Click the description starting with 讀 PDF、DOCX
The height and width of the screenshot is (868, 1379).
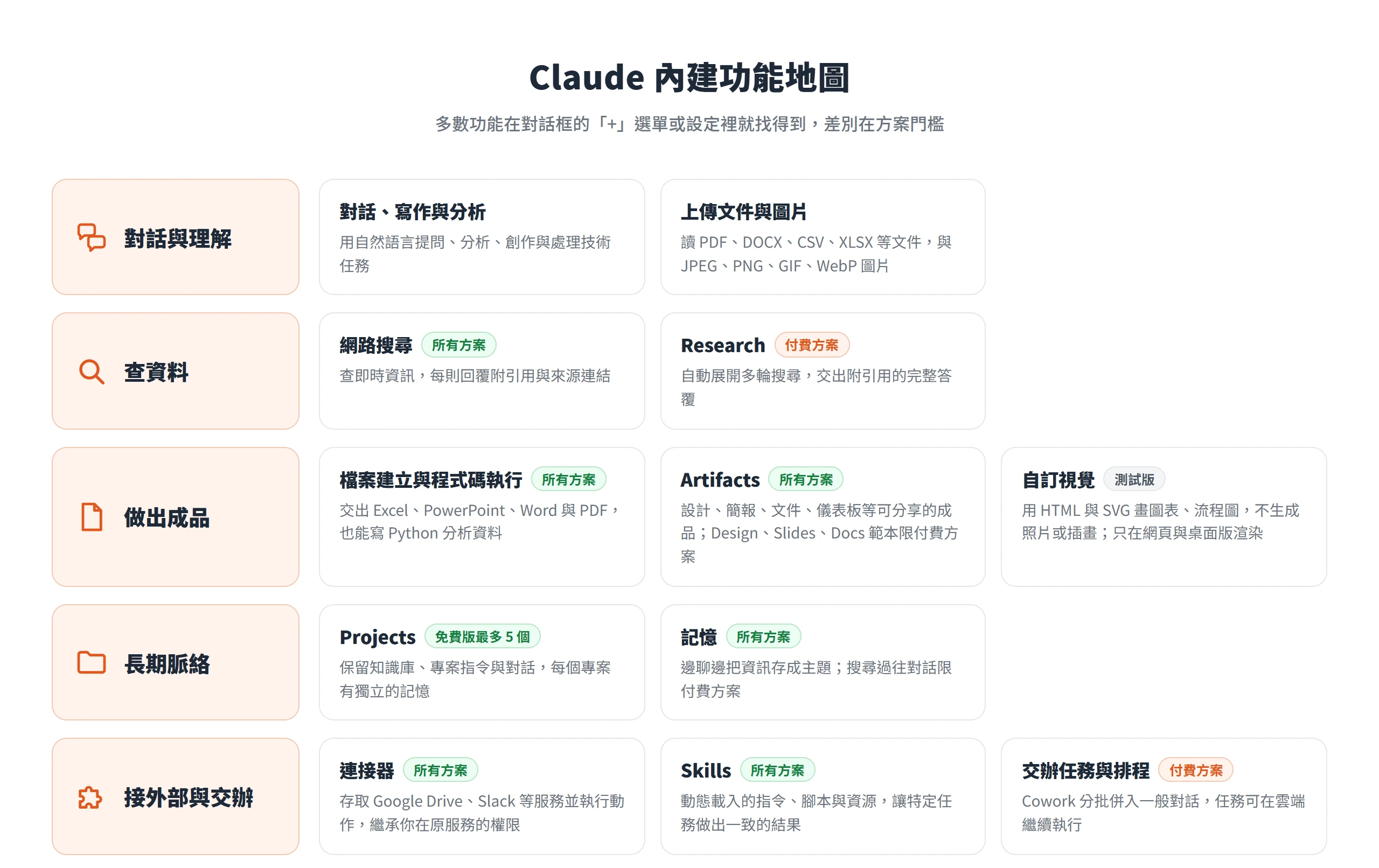tap(816, 254)
